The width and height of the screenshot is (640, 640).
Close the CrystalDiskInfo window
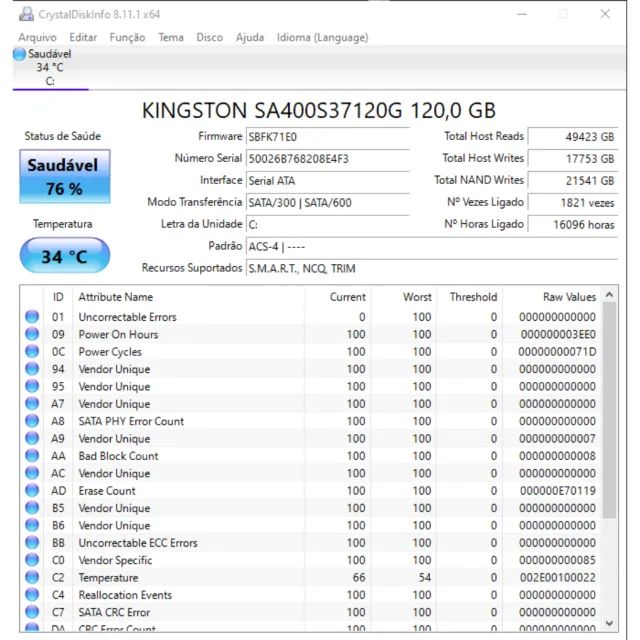pyautogui.click(x=605, y=14)
